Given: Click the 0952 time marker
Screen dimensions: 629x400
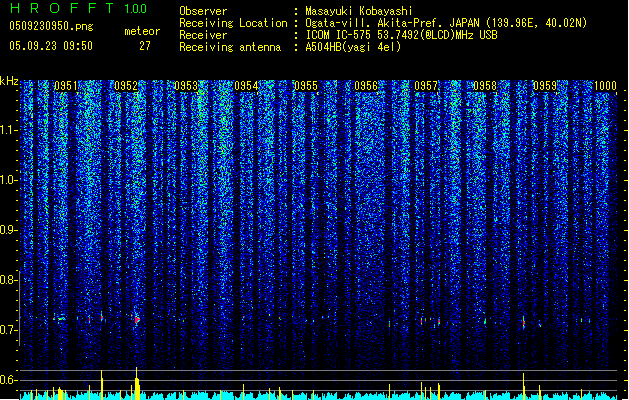Looking at the screenshot, I should click(126, 86).
